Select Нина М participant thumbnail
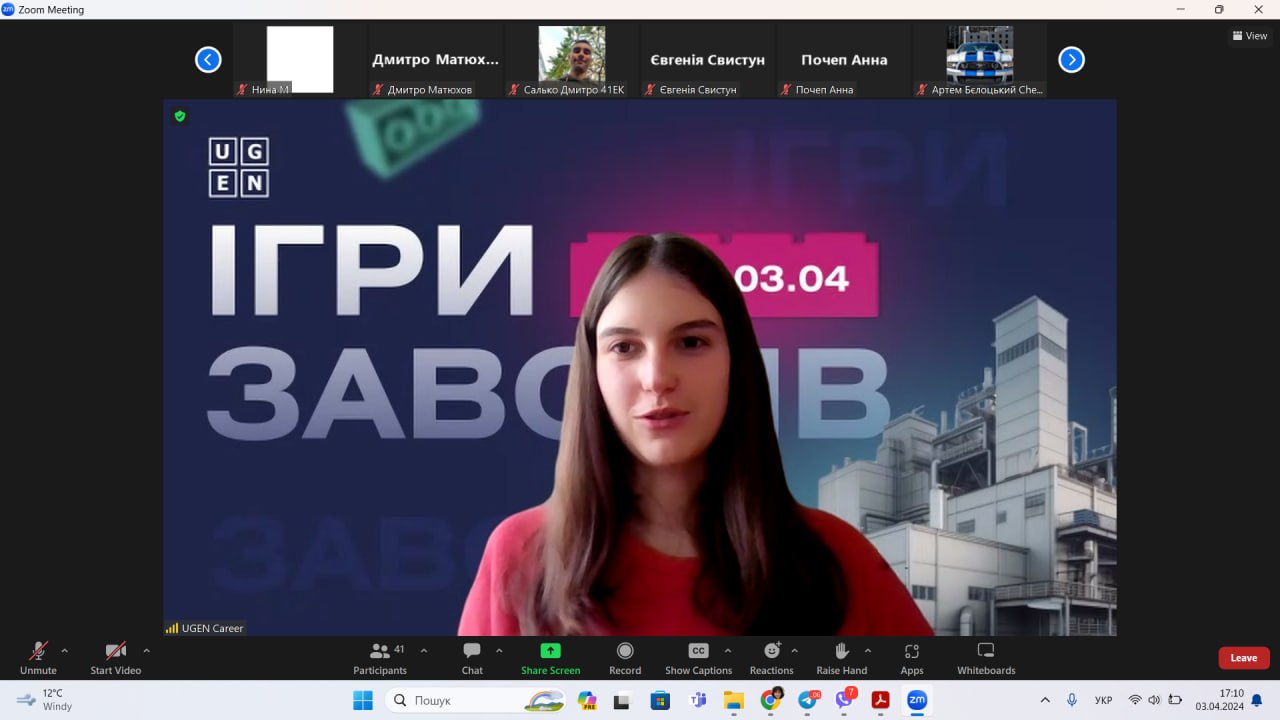1280x720 pixels. [x=300, y=60]
